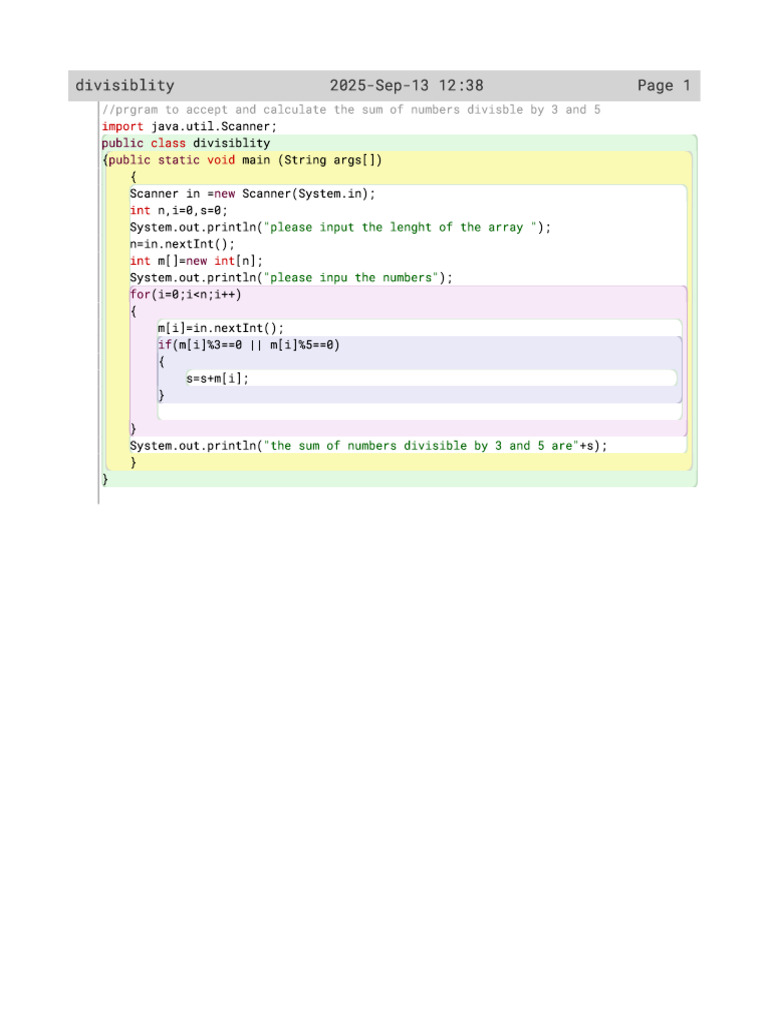Click the date '2025-Sep-13 12:38' in header
The height and width of the screenshot is (1024, 768).
point(406,86)
